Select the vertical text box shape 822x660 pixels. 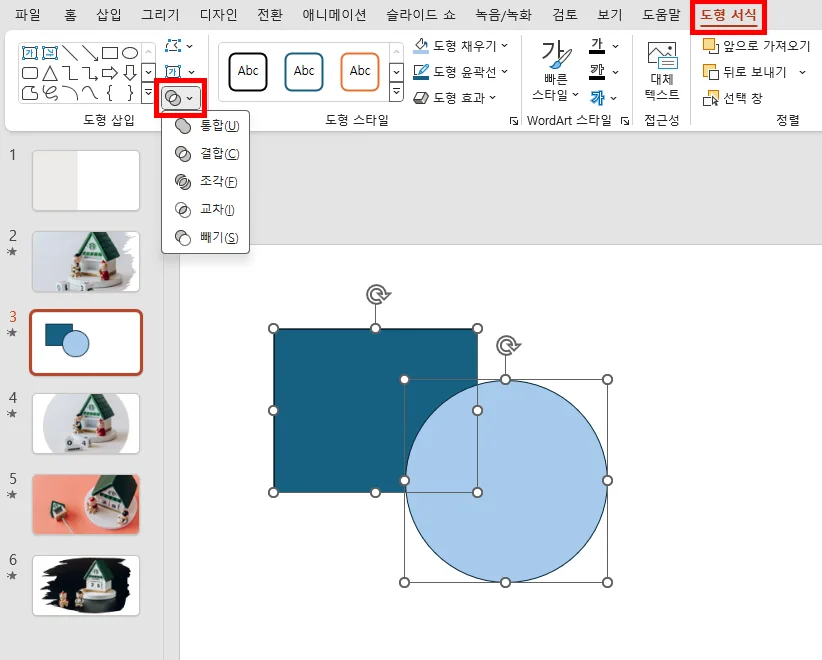click(x=50, y=53)
